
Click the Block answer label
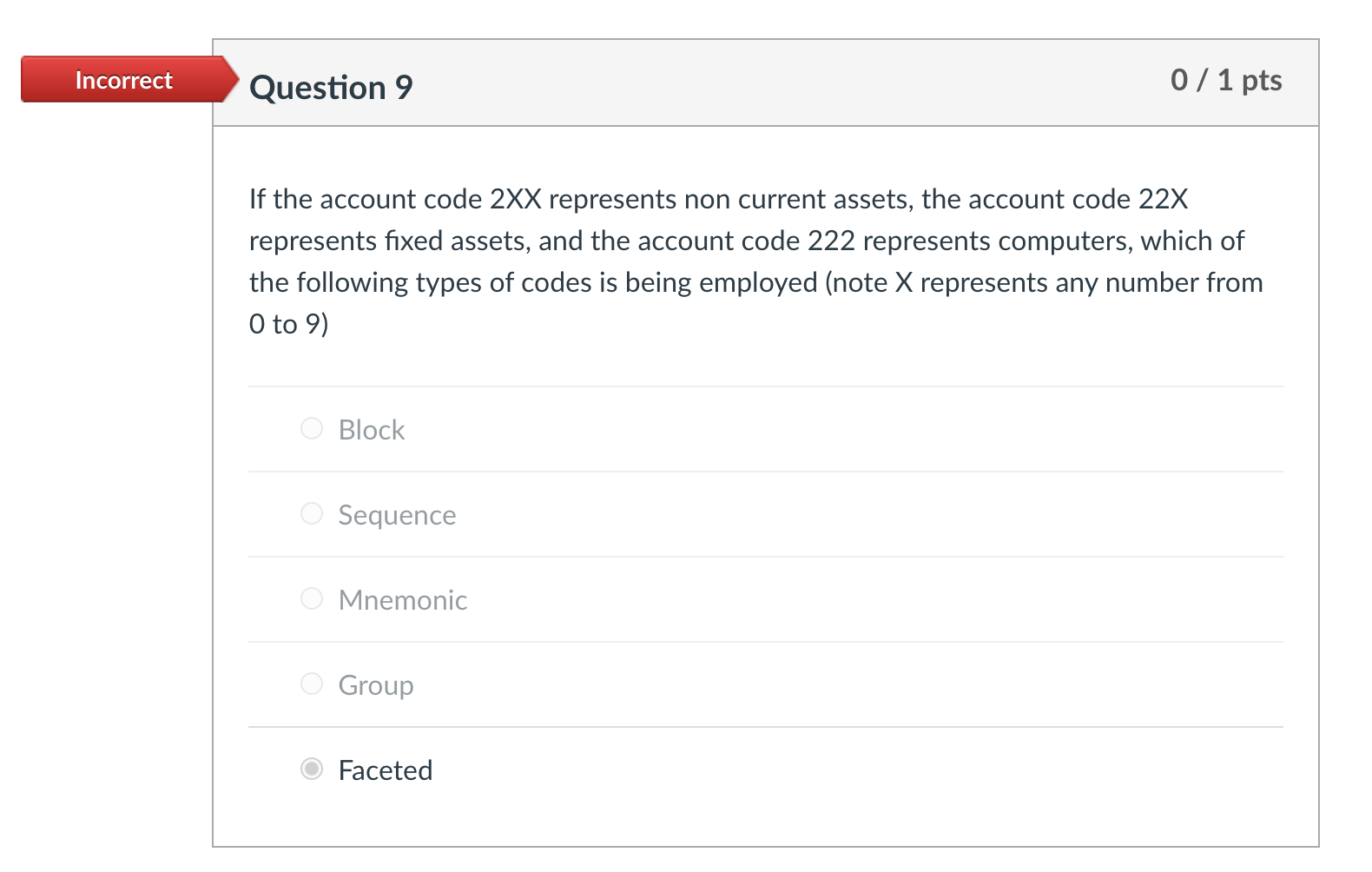pyautogui.click(x=372, y=429)
